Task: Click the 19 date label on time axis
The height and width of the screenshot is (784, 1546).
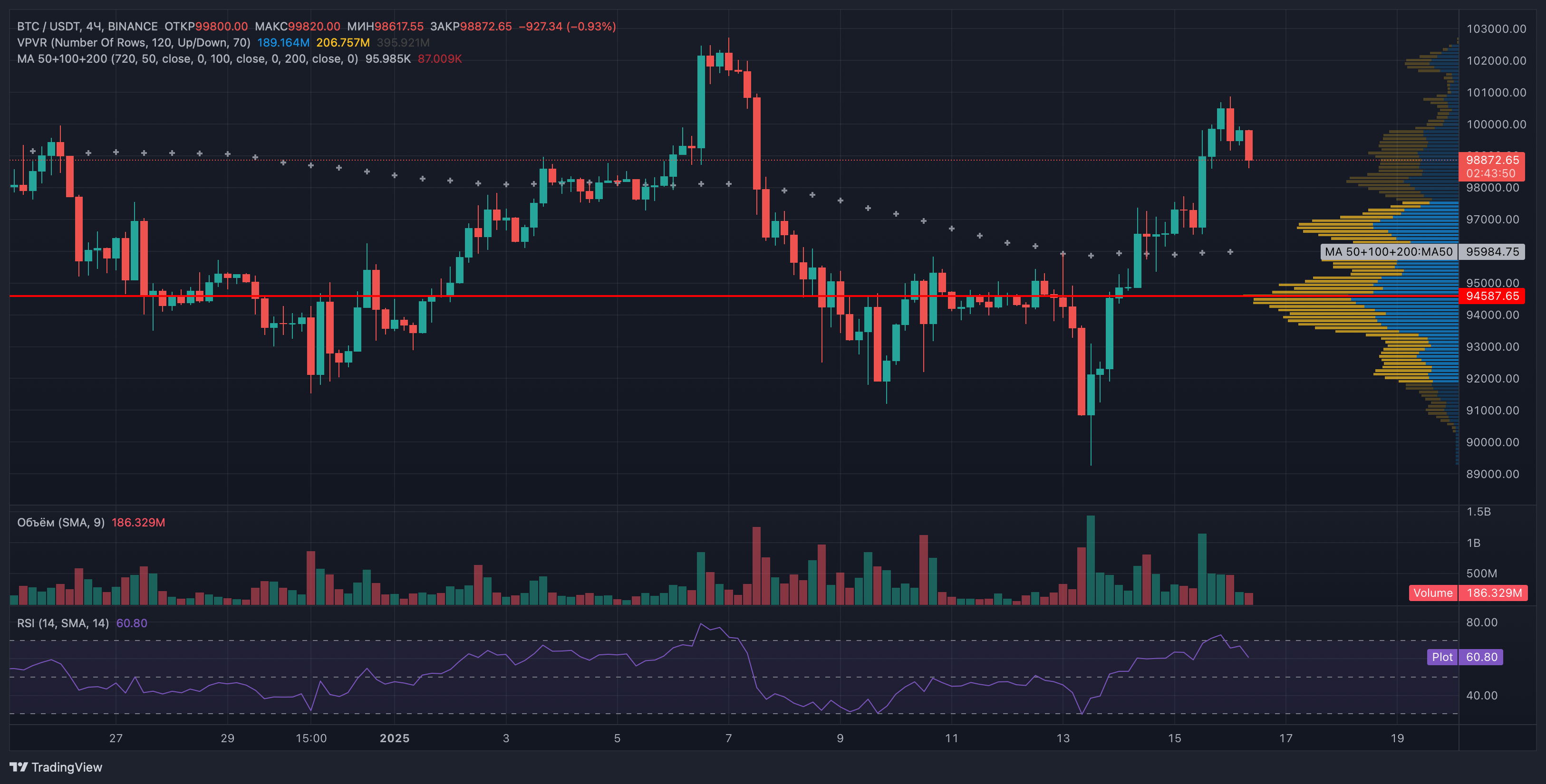Action: pos(1397,738)
